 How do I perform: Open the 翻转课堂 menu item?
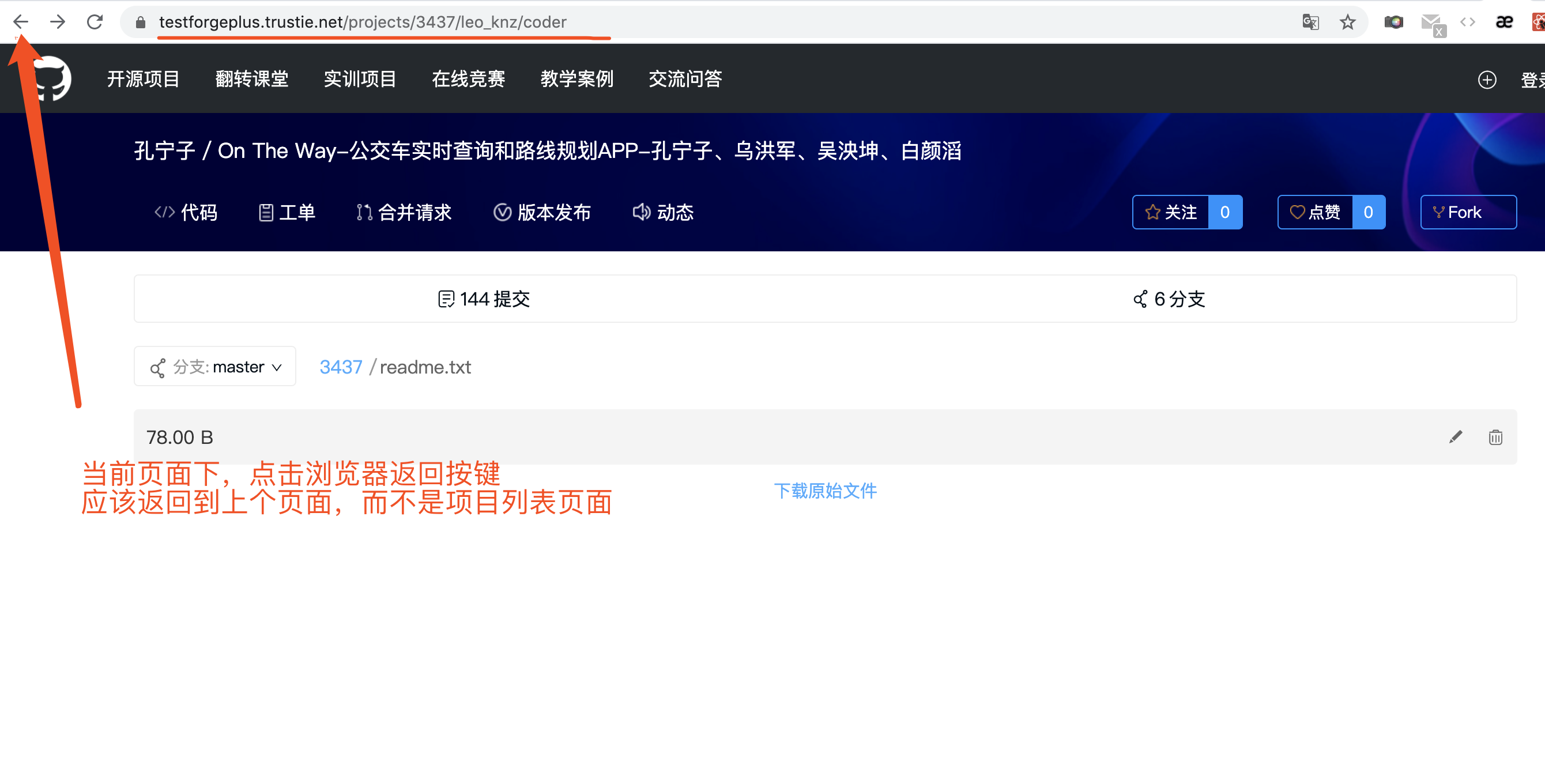[252, 78]
